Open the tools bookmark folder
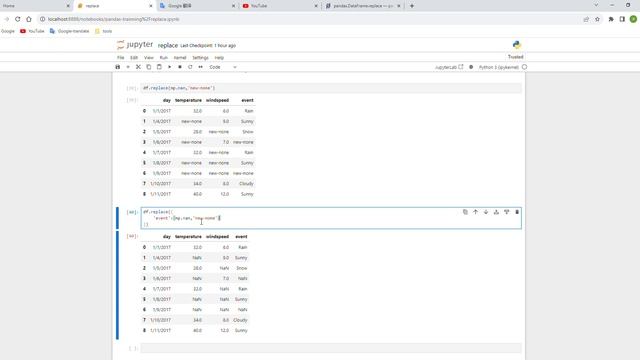Viewport: 640px width, 360px height. point(103,31)
